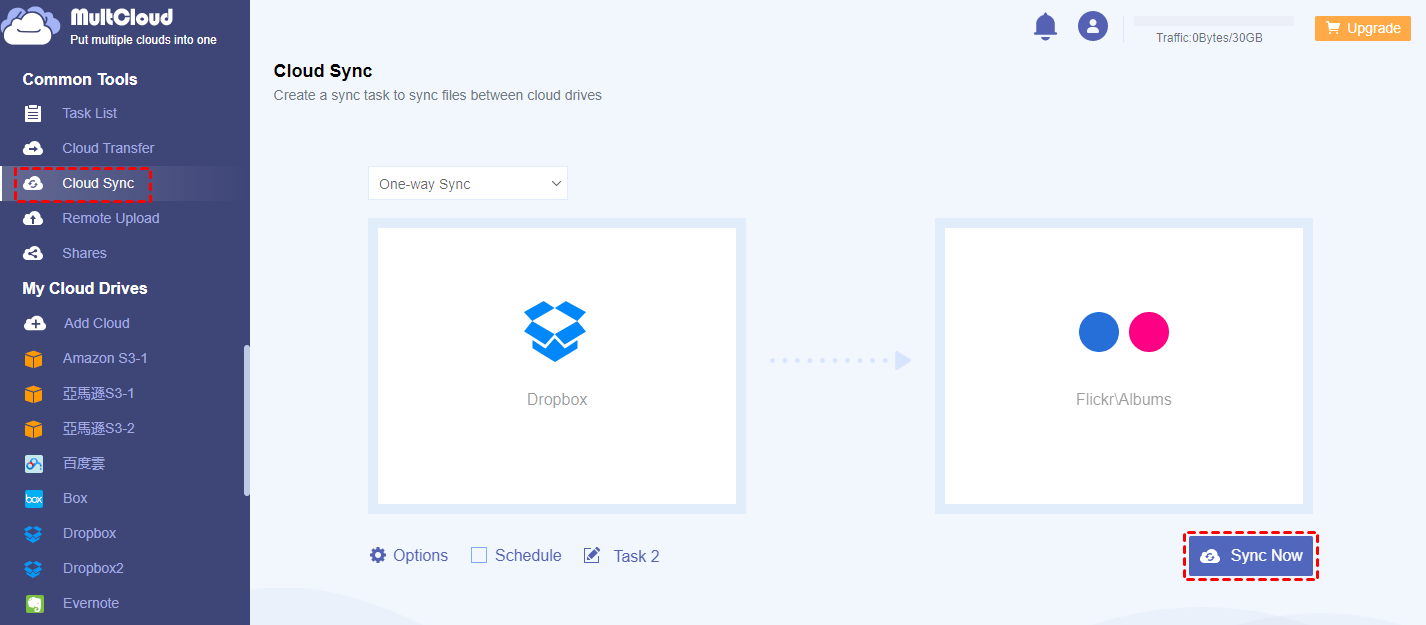Screen dimensions: 1426x625
Task: Click Traffic:0Bytes/30GB text
Action: click(1209, 38)
